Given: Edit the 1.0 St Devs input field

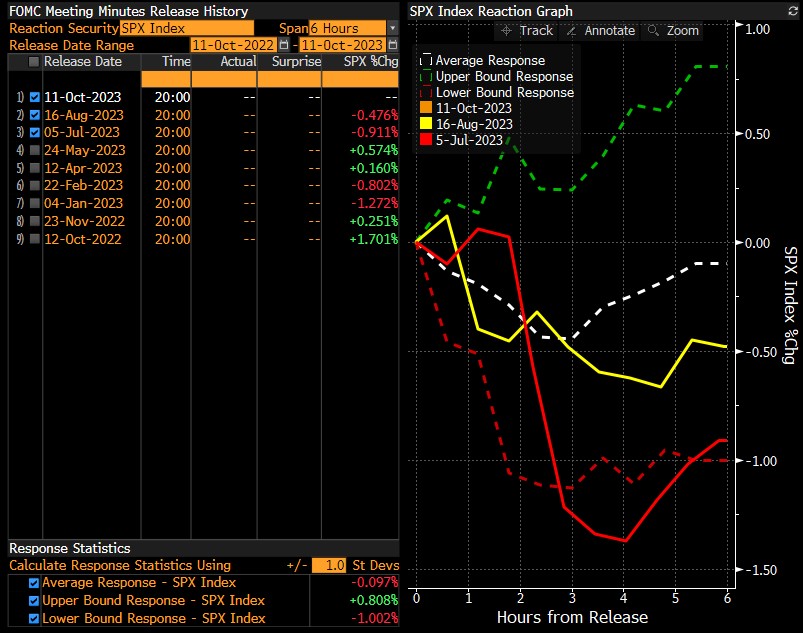Looking at the screenshot, I should [328, 565].
